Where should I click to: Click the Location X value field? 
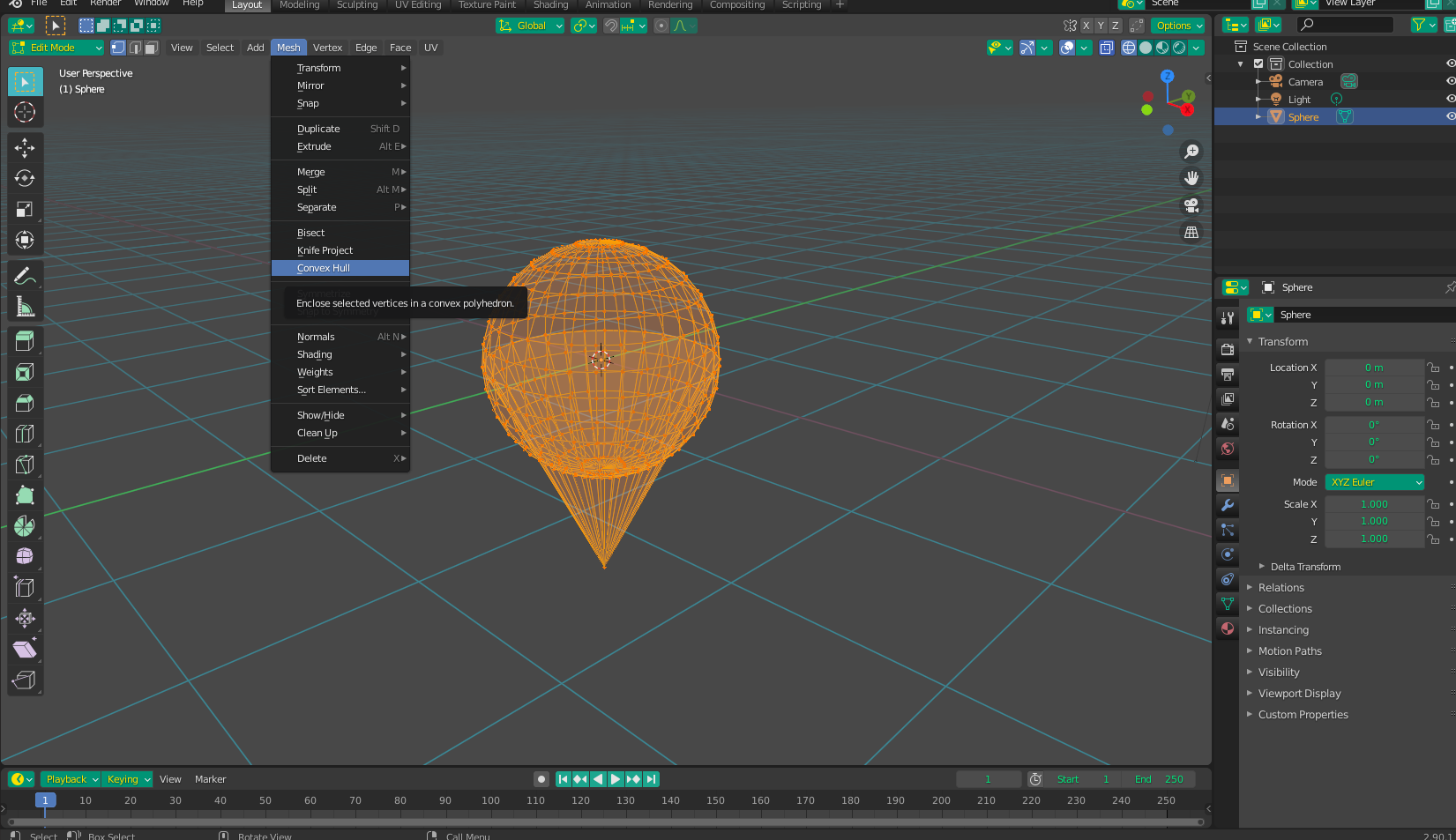(1374, 368)
